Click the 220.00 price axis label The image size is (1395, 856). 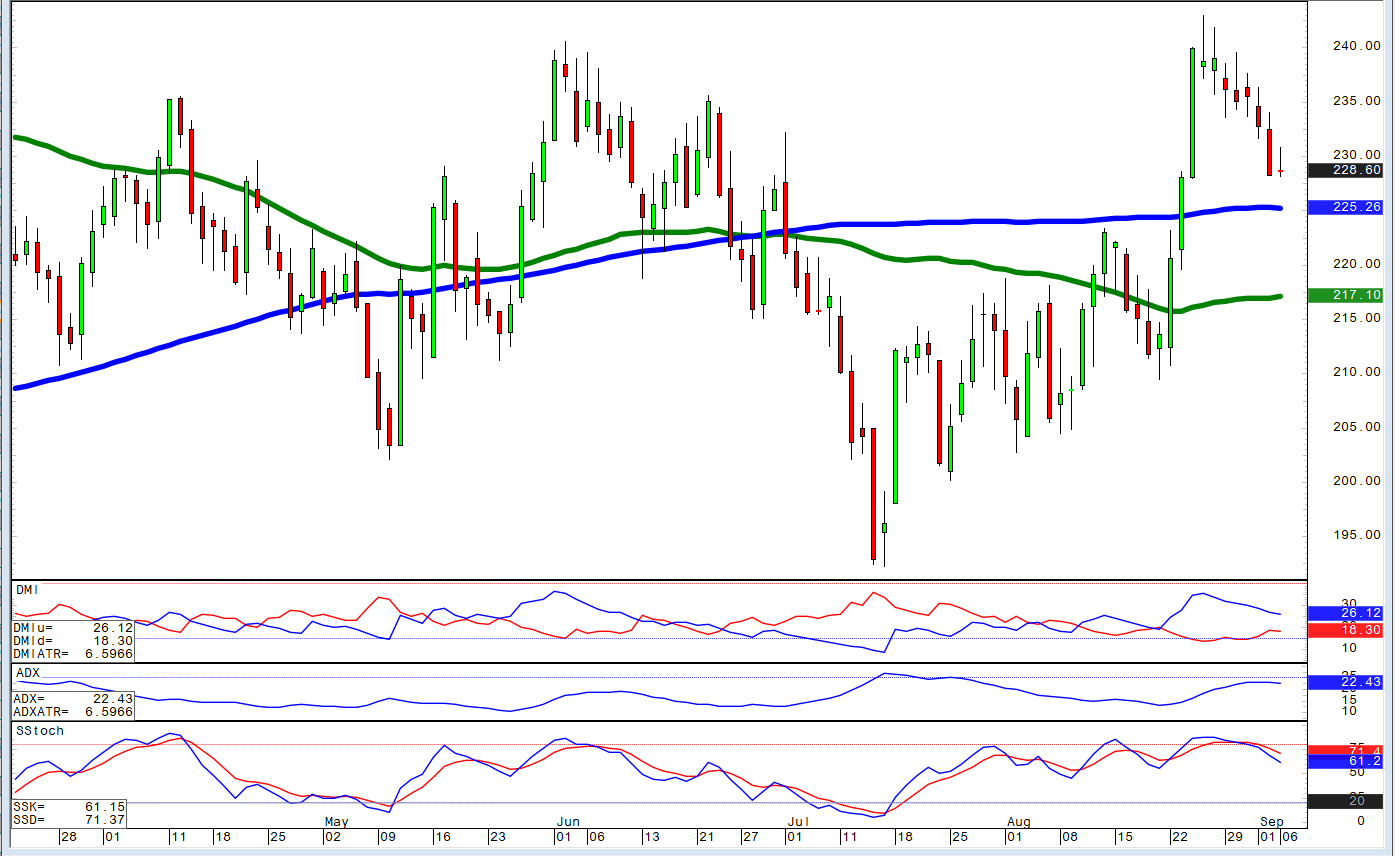1358,264
